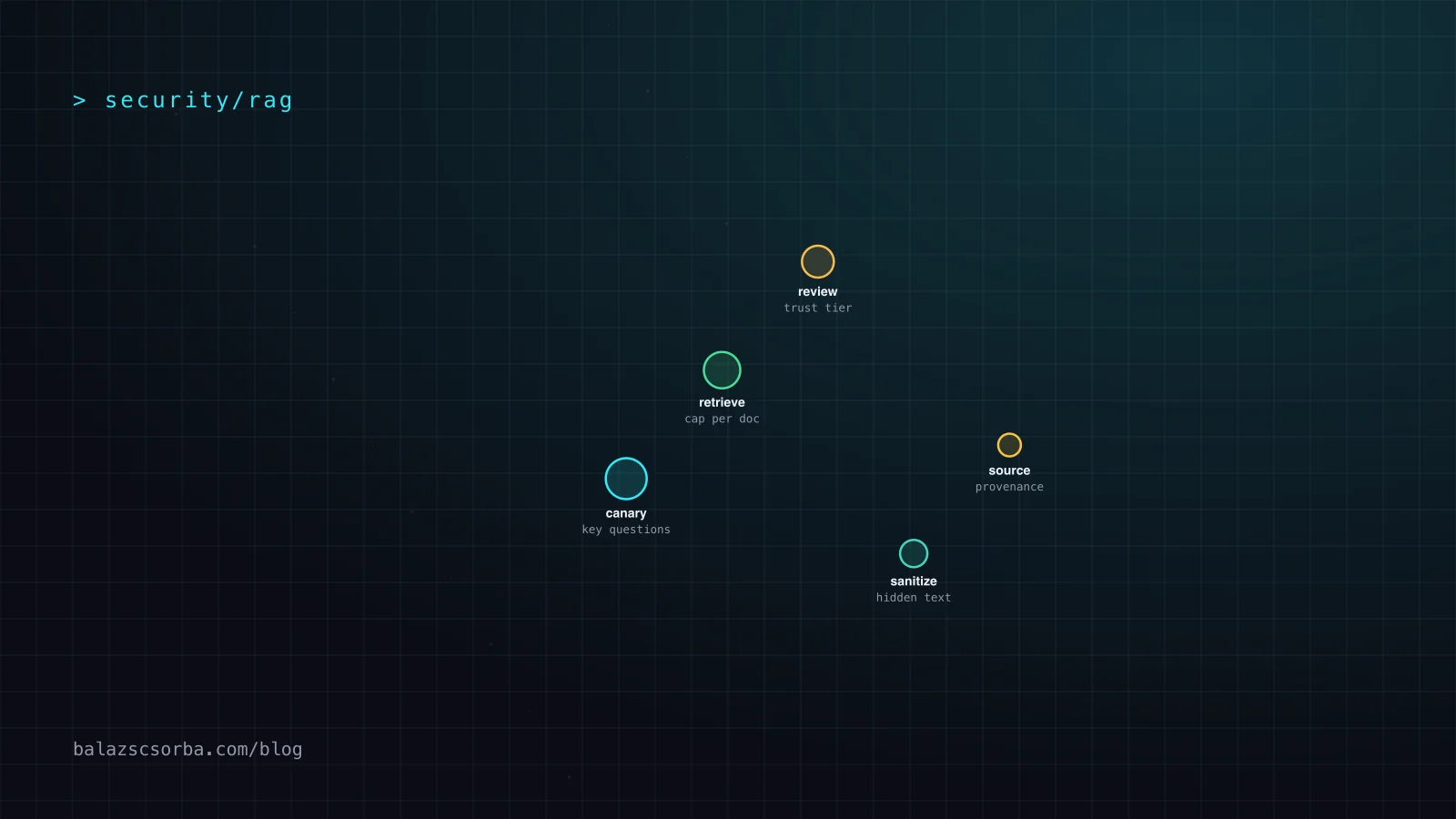Screen dimensions: 1456x819
Task: Click the 'review' label text
Action: coord(817,292)
